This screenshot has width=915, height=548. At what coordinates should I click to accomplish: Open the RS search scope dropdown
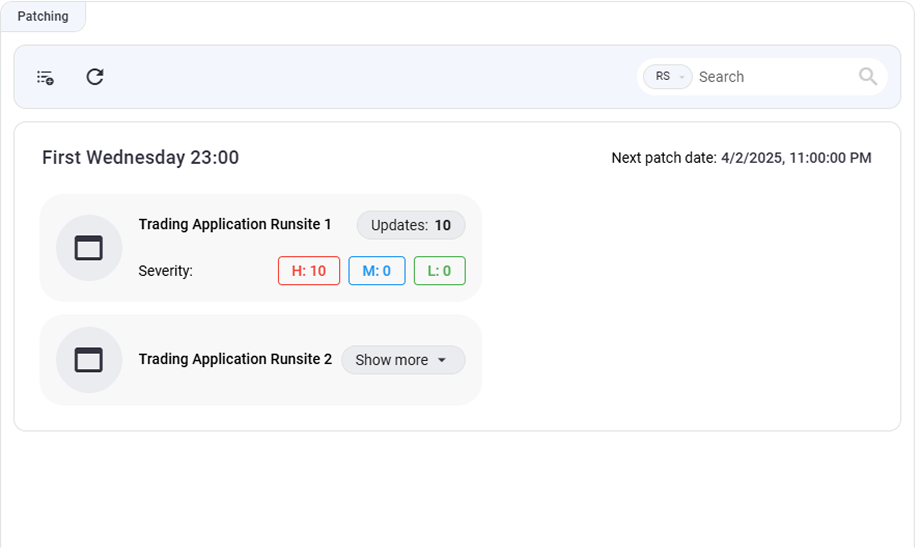pyautogui.click(x=668, y=76)
